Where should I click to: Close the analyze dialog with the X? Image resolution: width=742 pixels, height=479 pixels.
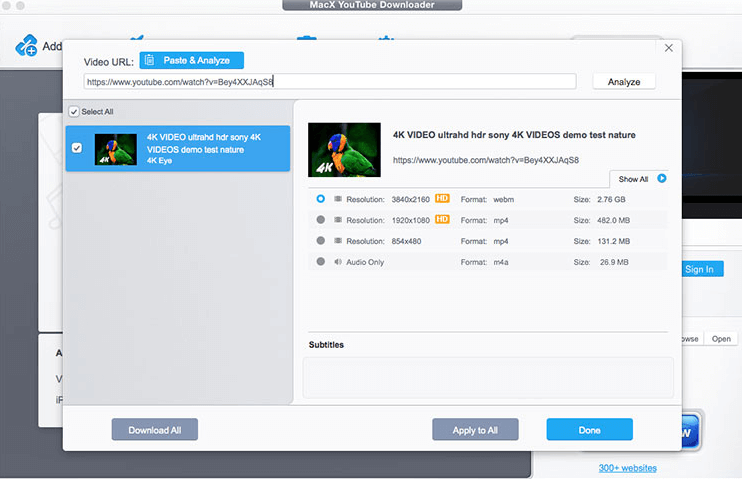coord(669,48)
